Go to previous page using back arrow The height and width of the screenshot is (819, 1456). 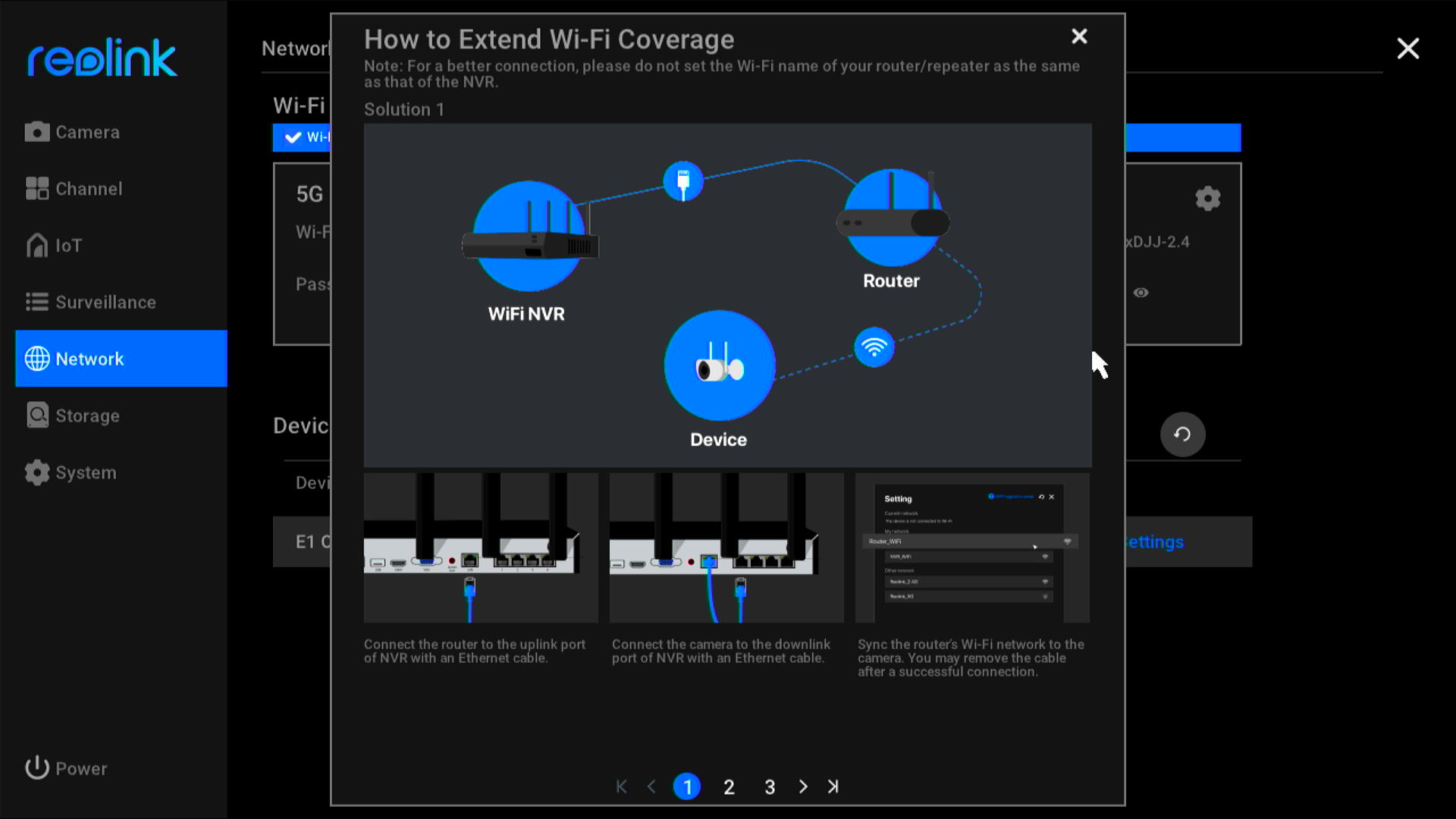652,787
